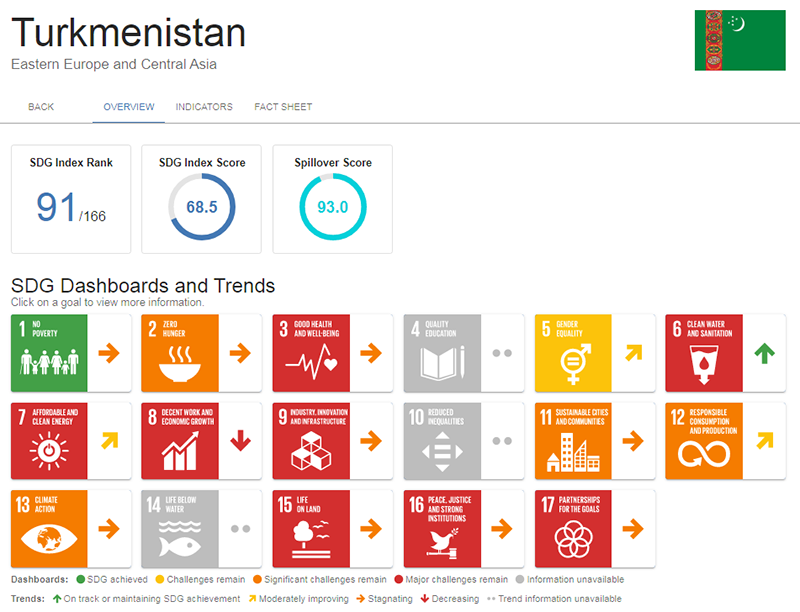This screenshot has height=612, width=800.
Task: Click the SDG Index Score gauge
Action: 202,207
